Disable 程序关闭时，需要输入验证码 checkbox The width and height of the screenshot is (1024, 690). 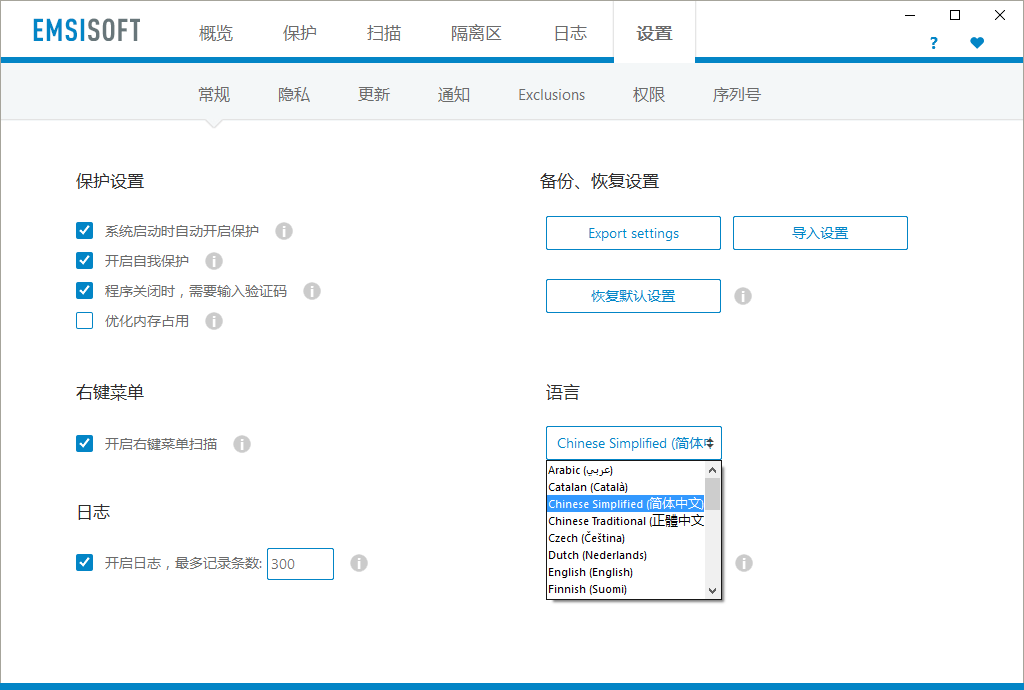[x=84, y=290]
